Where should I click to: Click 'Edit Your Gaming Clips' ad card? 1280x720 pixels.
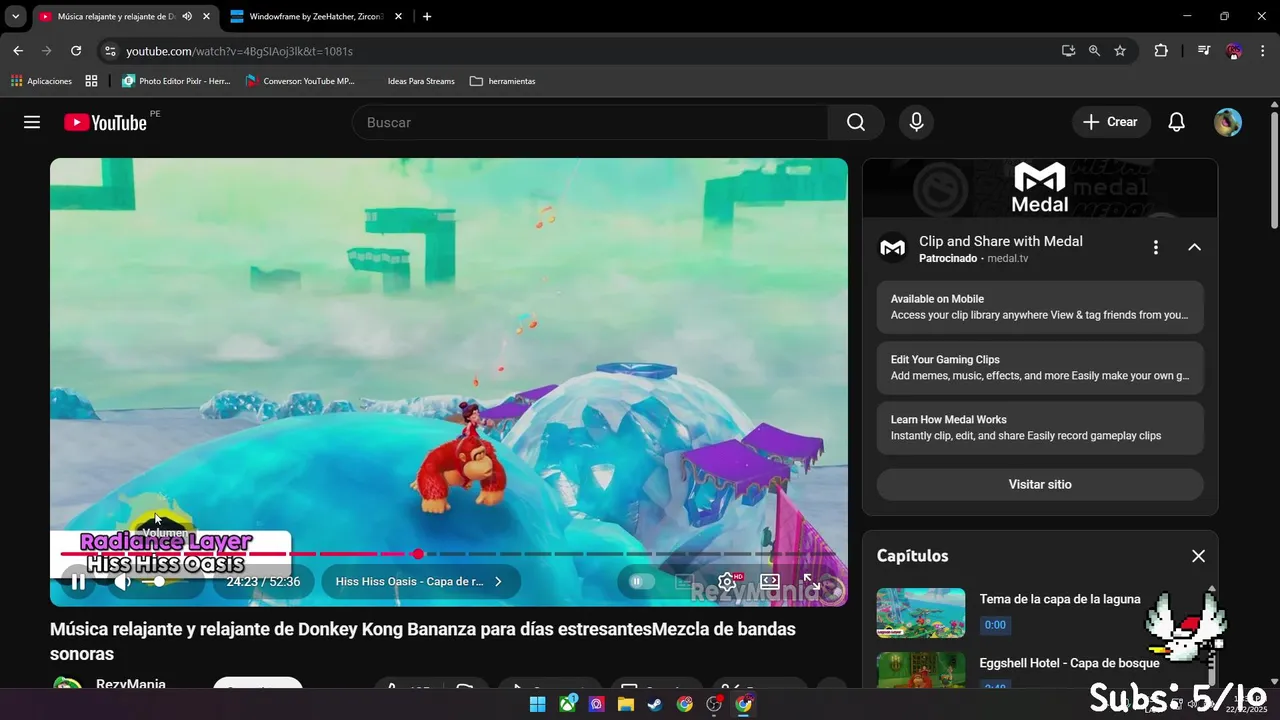click(1040, 367)
